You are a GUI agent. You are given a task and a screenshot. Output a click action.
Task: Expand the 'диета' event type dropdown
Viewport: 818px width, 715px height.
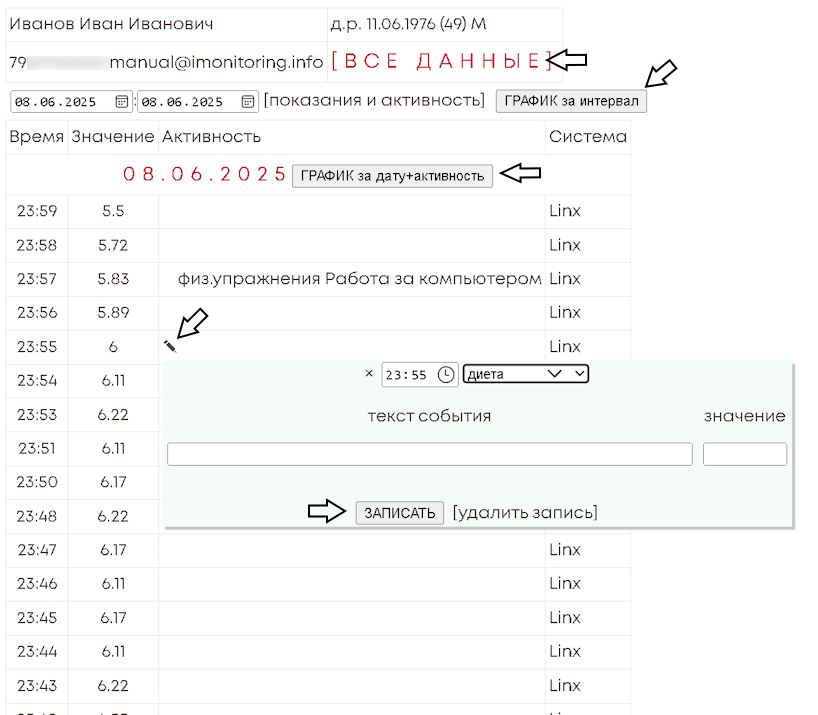pos(526,374)
